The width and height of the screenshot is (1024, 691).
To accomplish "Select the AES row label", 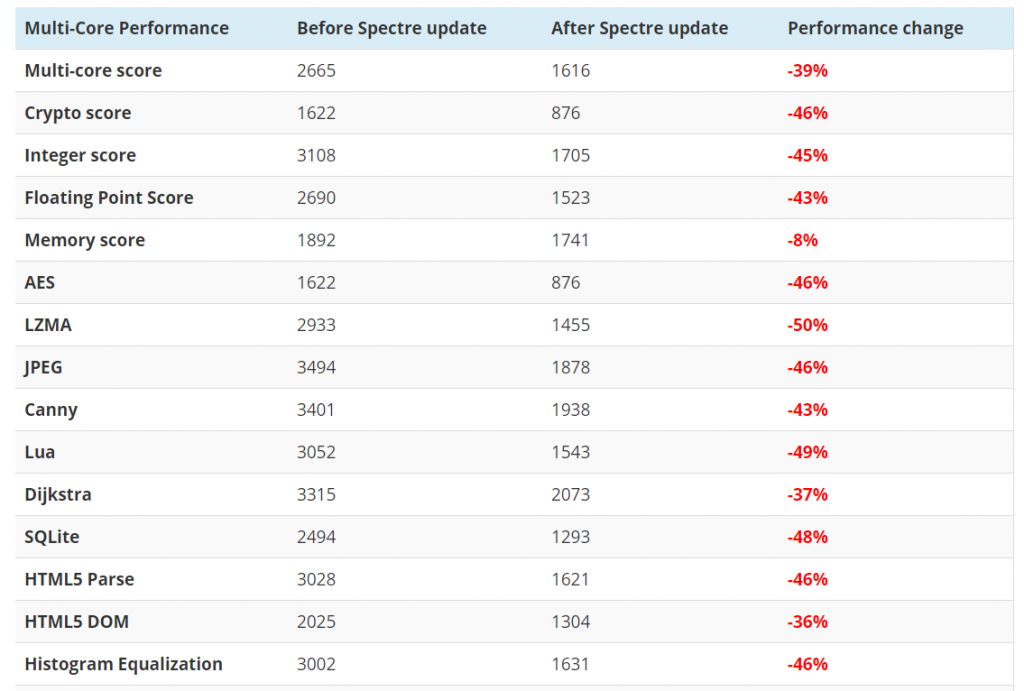I will [x=40, y=283].
